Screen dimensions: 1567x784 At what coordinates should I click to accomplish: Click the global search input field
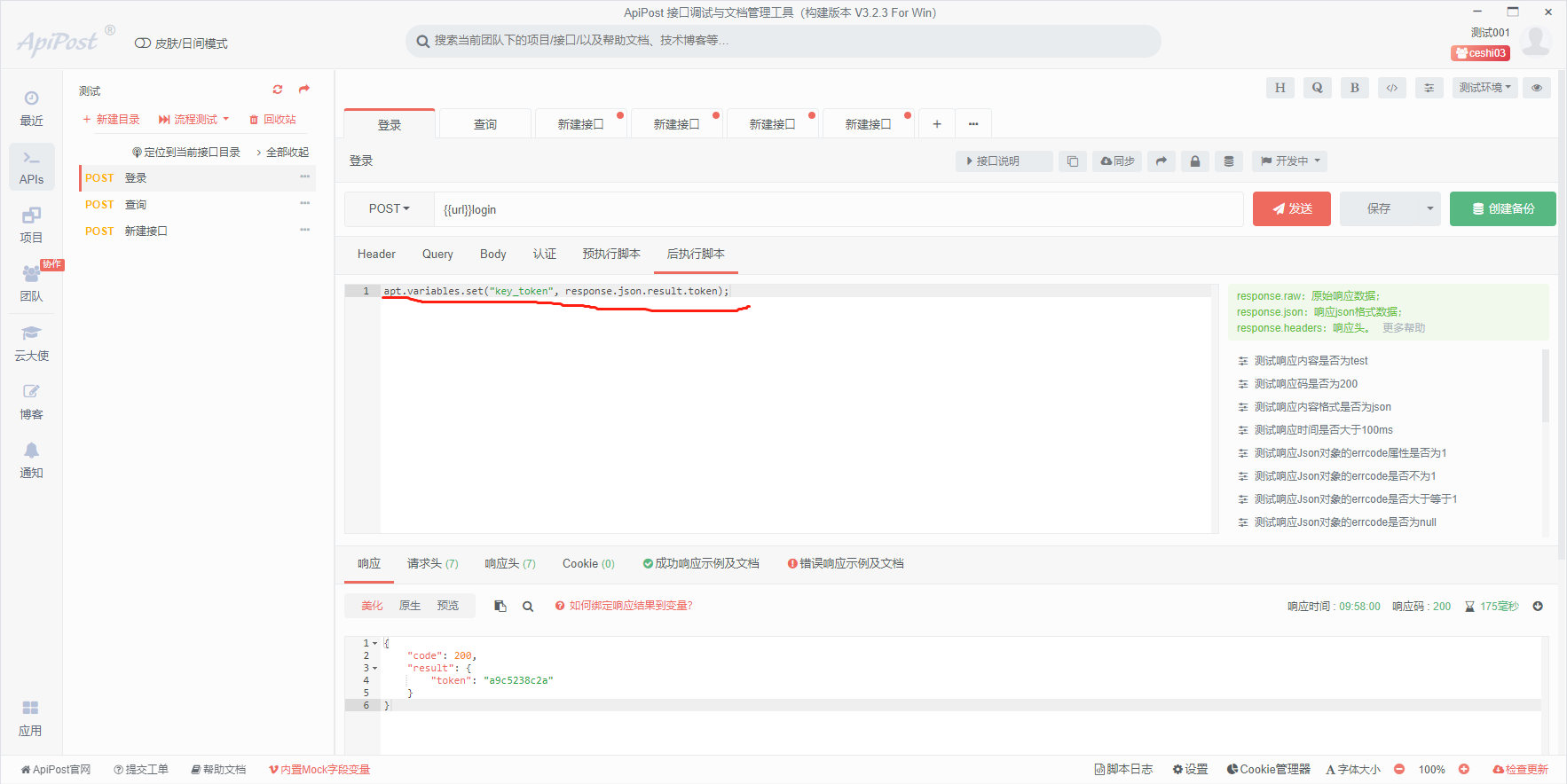pos(783,41)
